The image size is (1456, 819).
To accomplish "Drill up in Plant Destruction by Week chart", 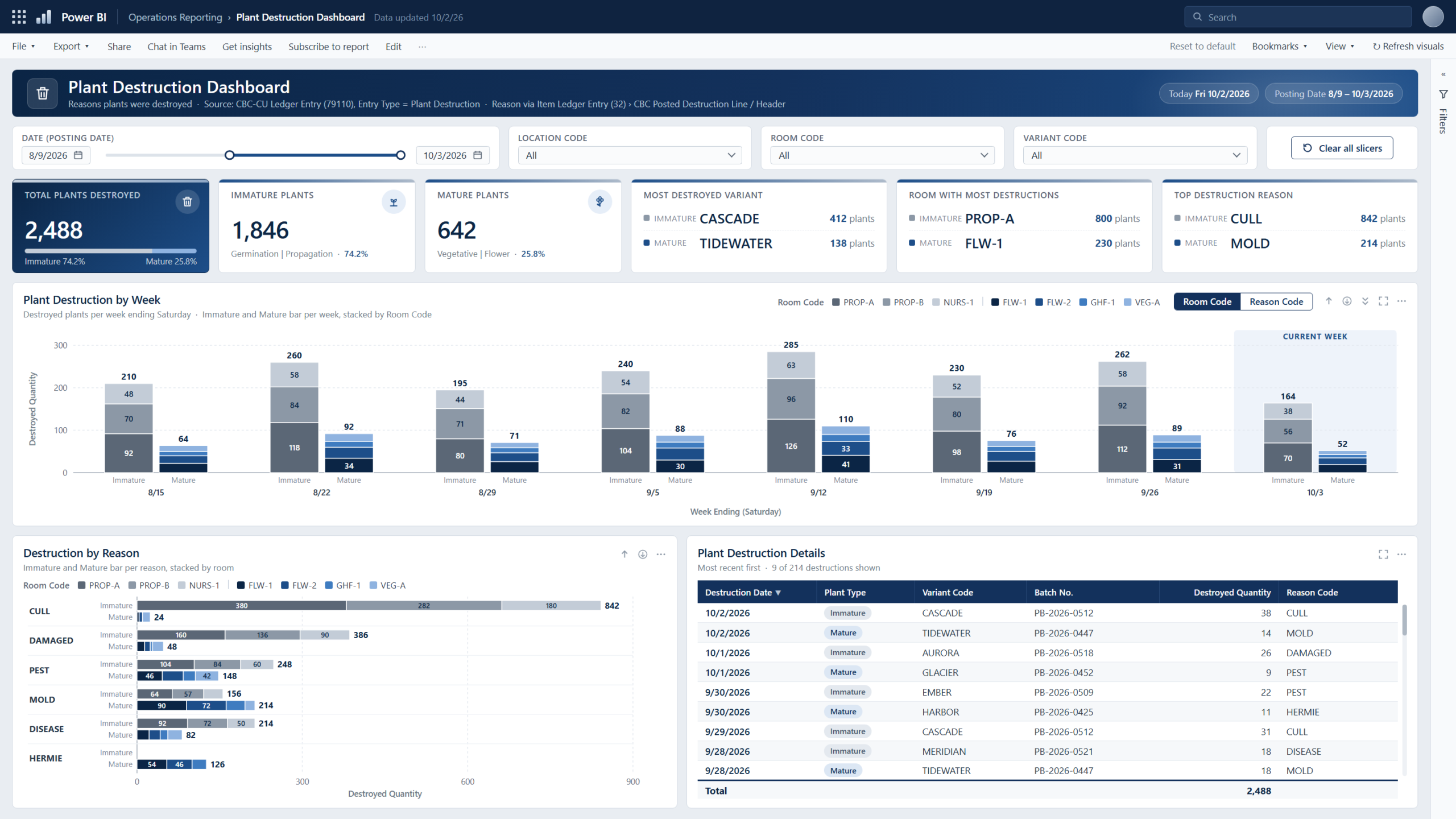I will [x=1329, y=301].
